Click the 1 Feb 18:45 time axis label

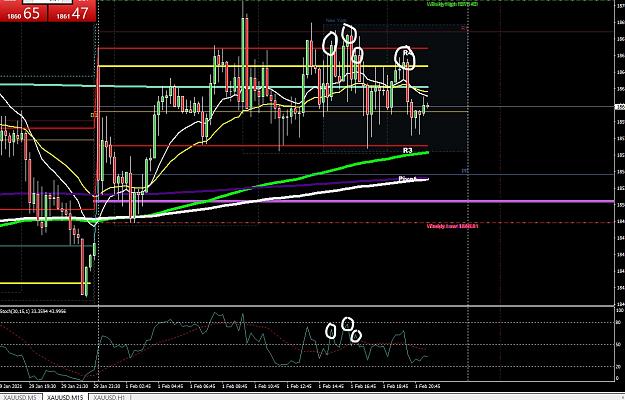coord(396,386)
